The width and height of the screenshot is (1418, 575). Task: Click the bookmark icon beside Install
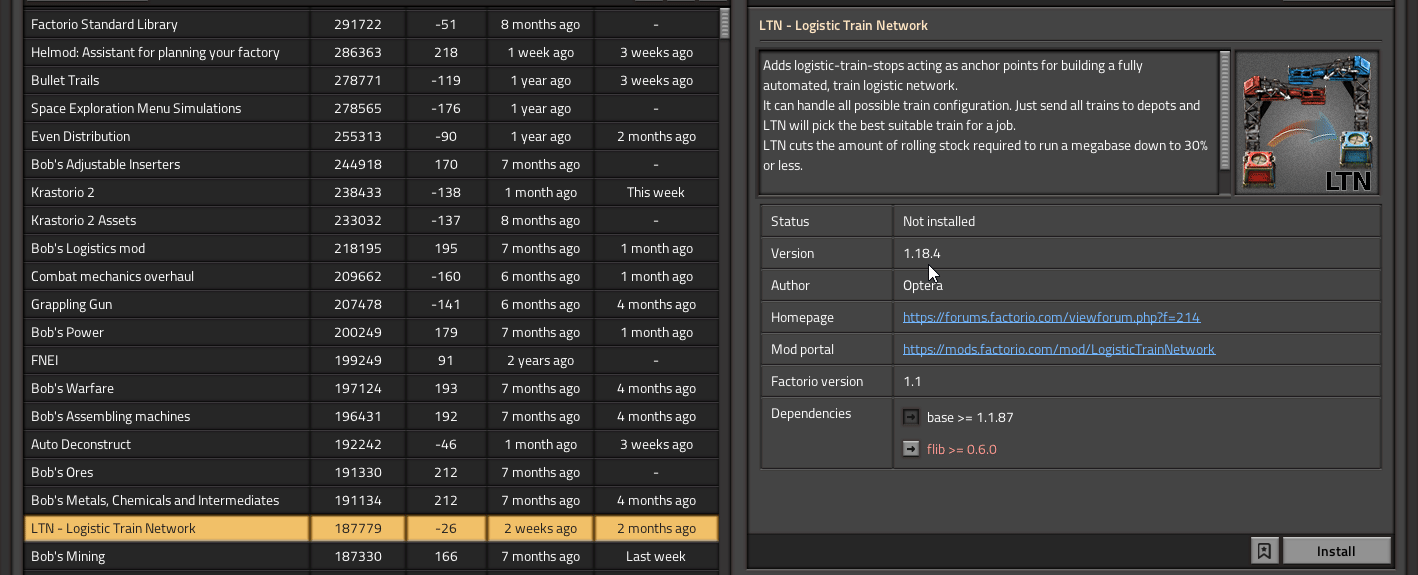click(x=1264, y=551)
